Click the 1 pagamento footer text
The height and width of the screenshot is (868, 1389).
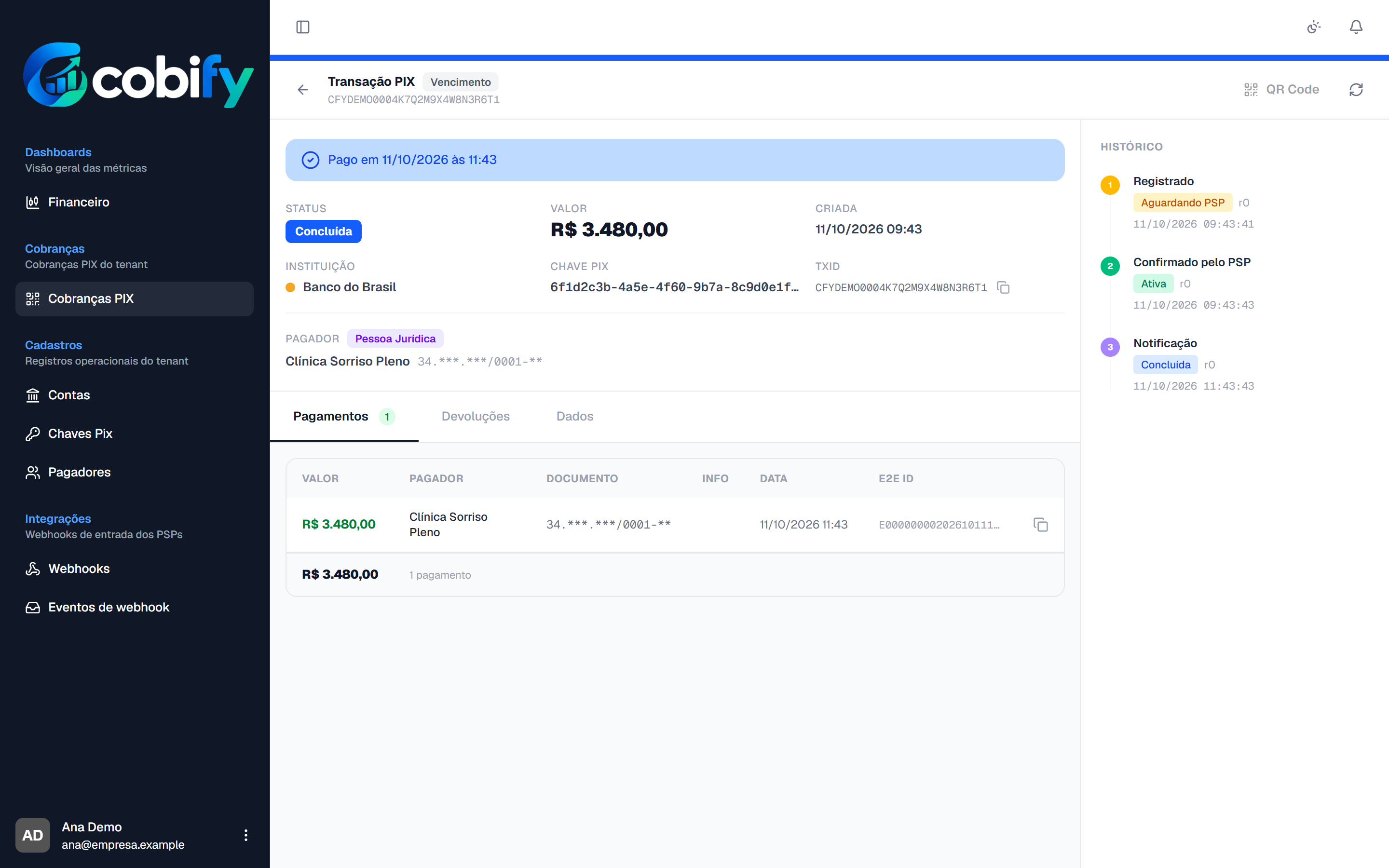(440, 575)
